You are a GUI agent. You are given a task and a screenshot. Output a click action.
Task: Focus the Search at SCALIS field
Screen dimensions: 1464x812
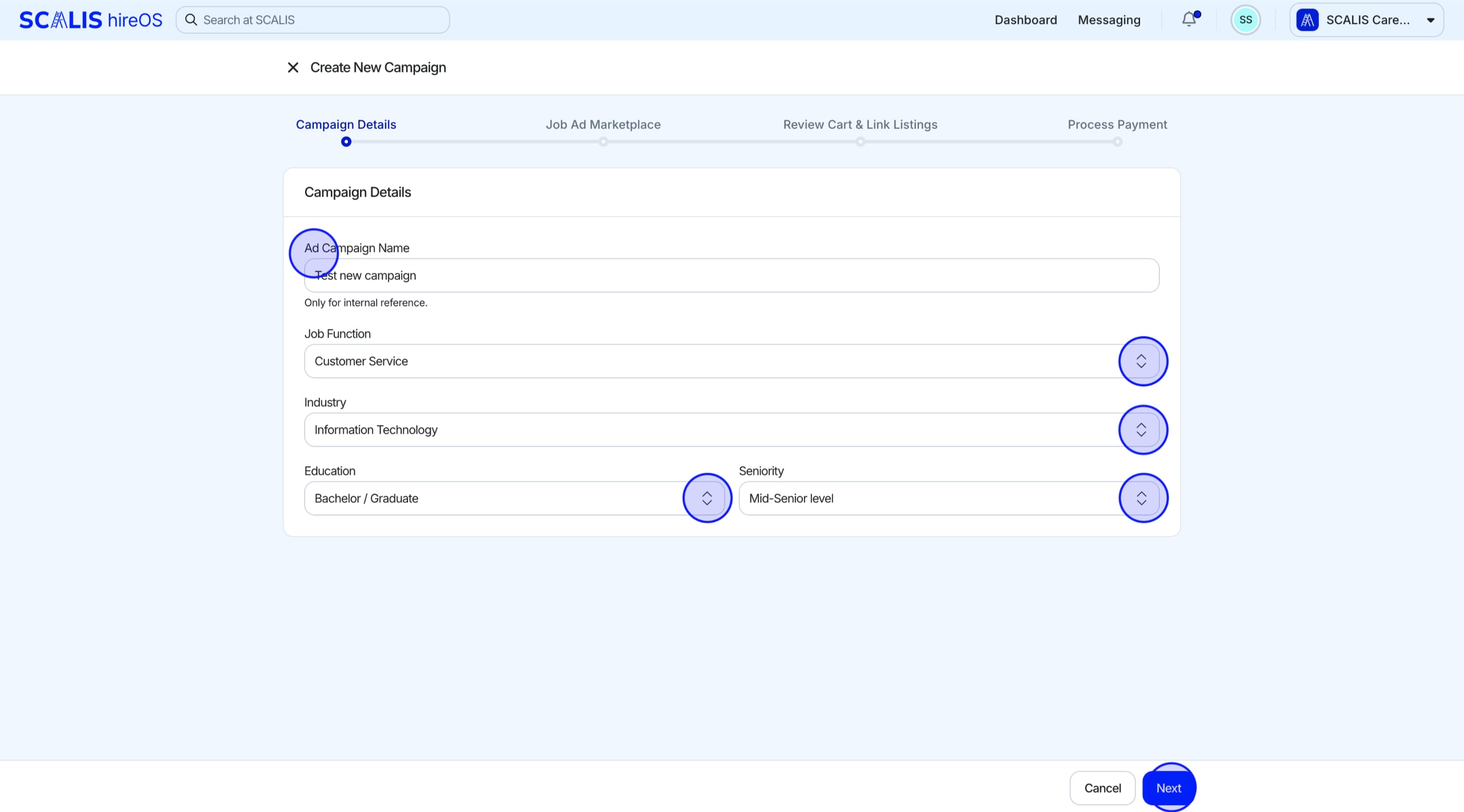click(x=313, y=20)
